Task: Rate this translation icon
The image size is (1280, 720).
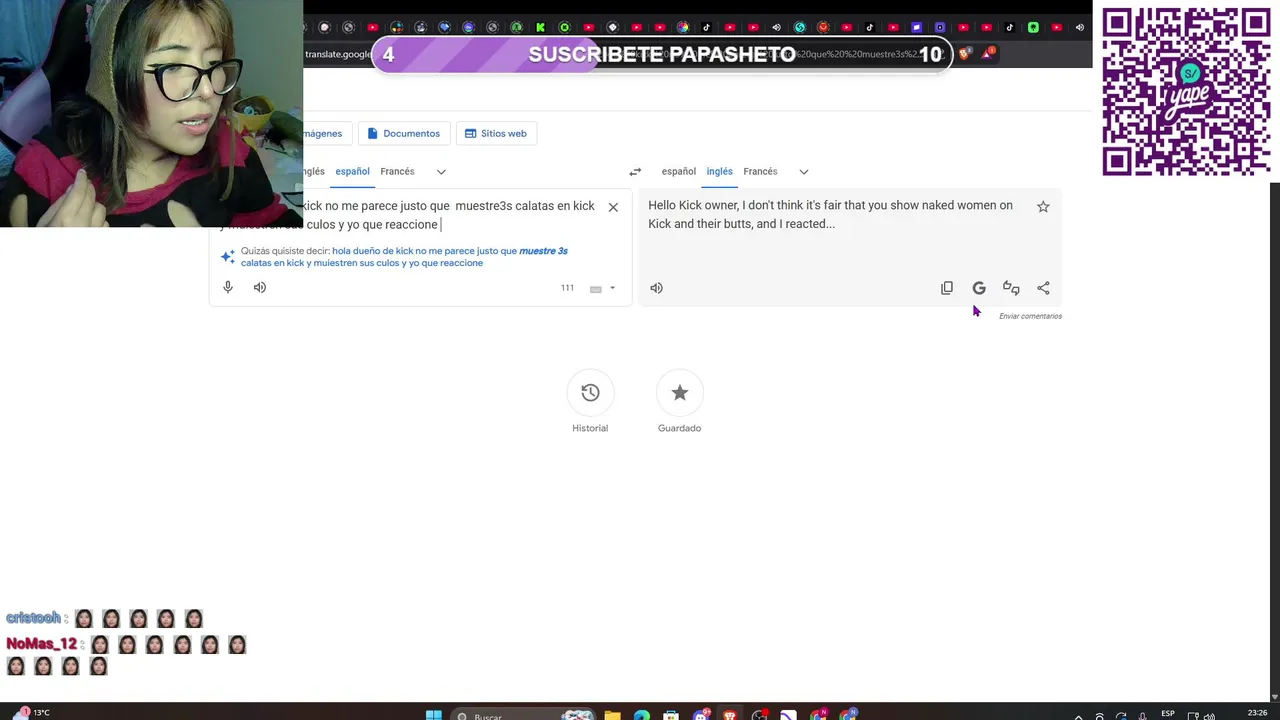Action: coord(1011,288)
